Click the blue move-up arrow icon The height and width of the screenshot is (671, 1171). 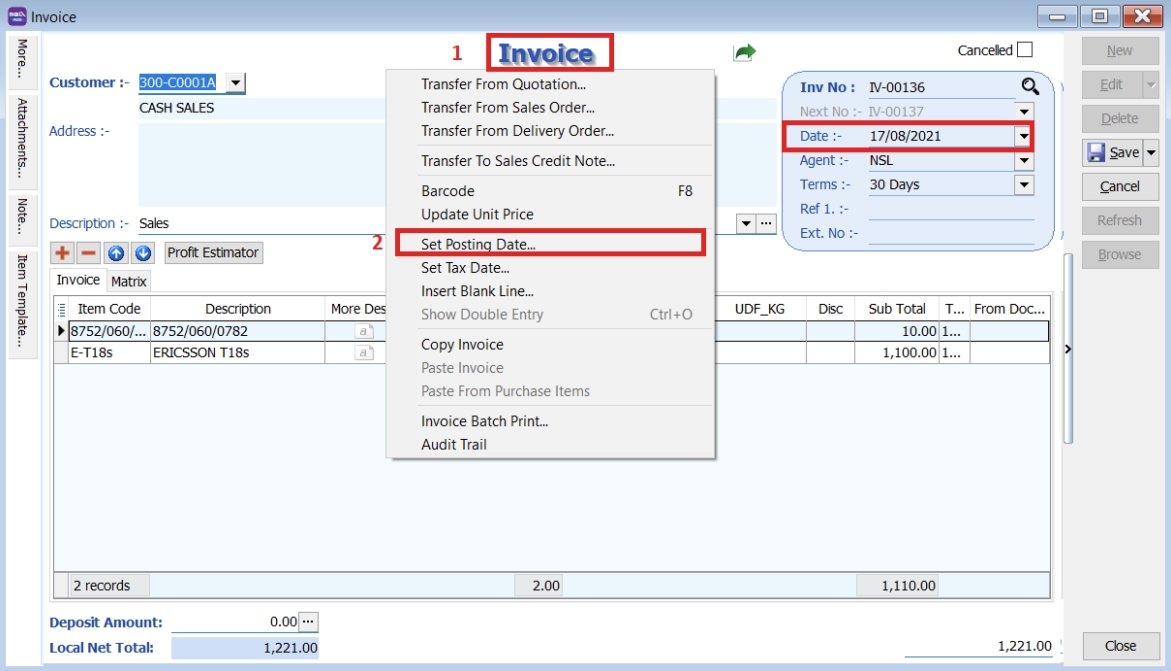click(x=116, y=253)
